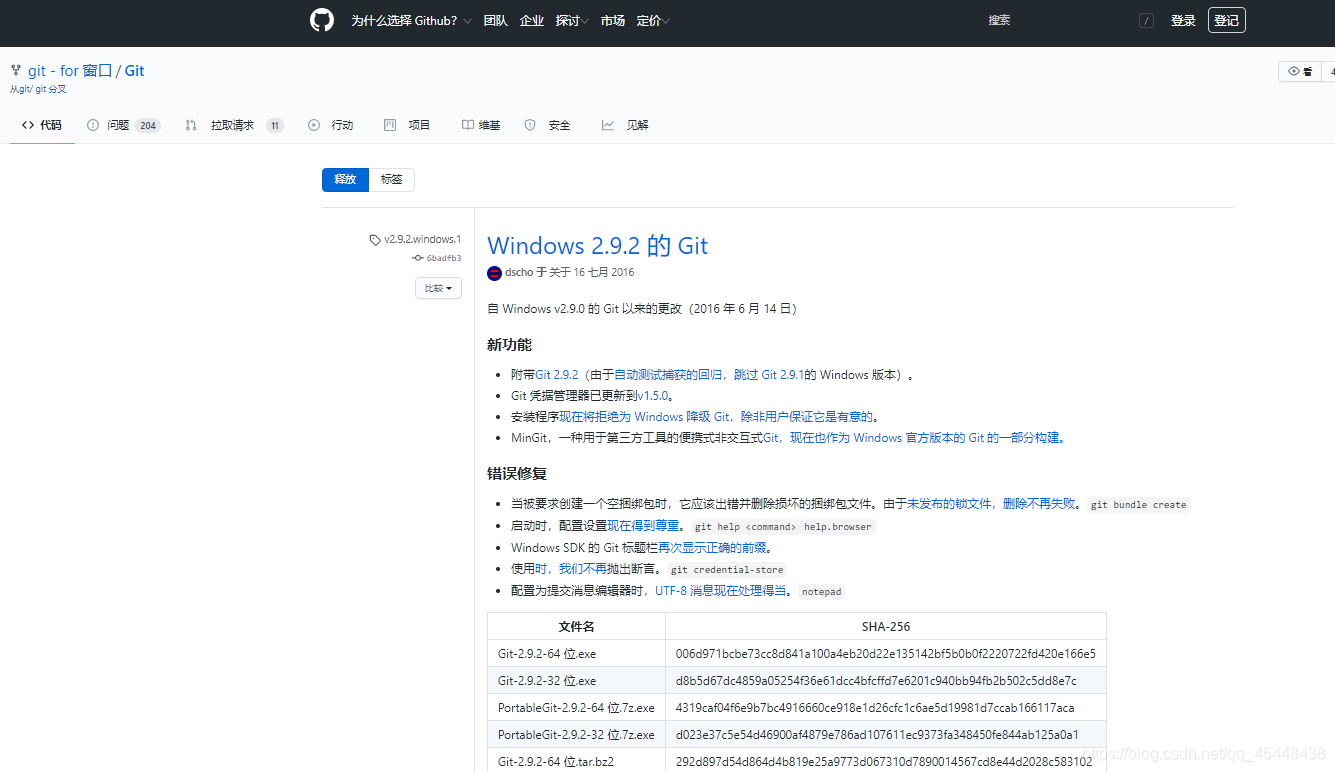Click the 11 pull requests count badge
1335x772 pixels.
(275, 126)
